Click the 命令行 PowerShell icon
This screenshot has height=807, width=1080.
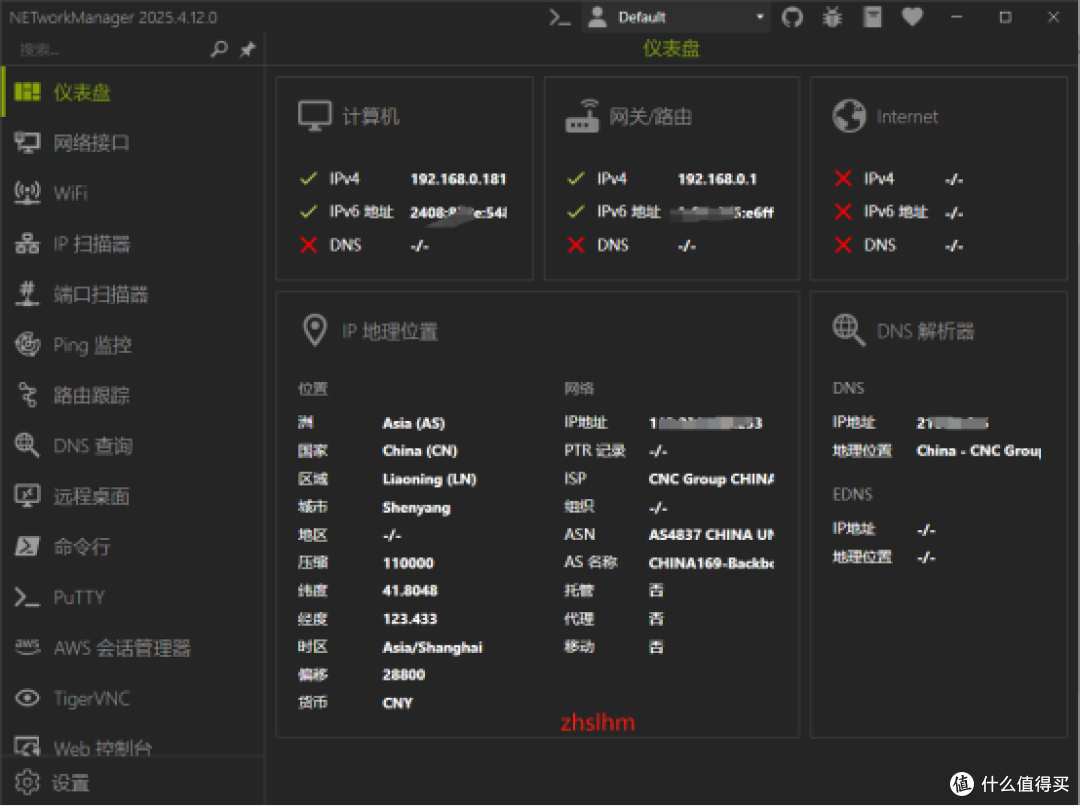click(x=28, y=546)
